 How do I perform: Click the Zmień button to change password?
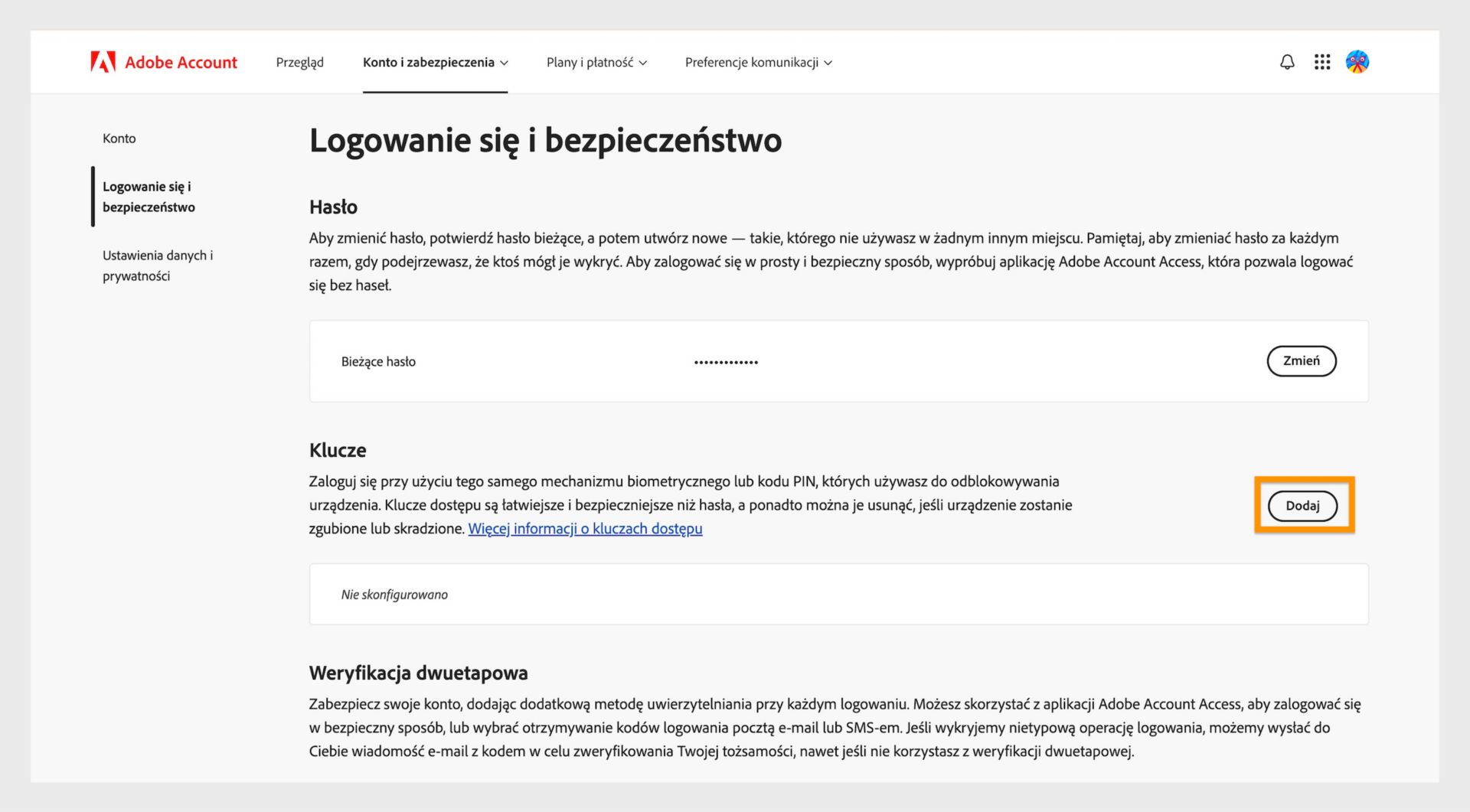coord(1302,360)
